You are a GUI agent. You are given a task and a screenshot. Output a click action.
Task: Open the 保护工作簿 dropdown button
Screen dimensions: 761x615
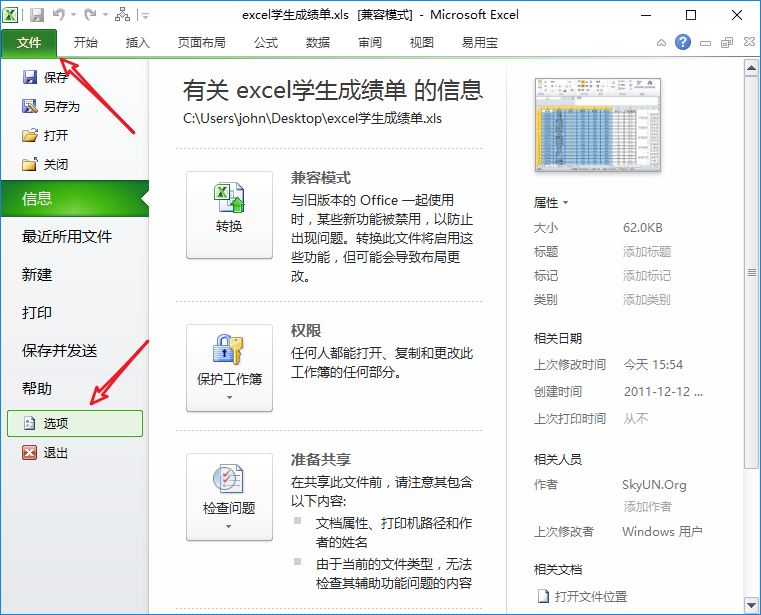point(230,368)
